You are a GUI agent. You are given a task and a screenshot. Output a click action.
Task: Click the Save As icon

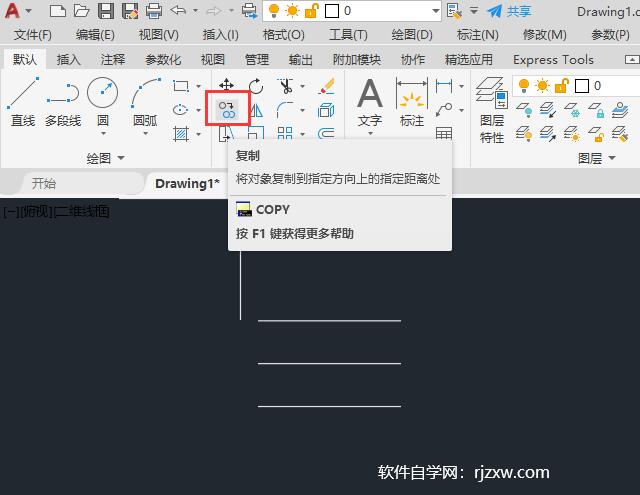[130, 11]
